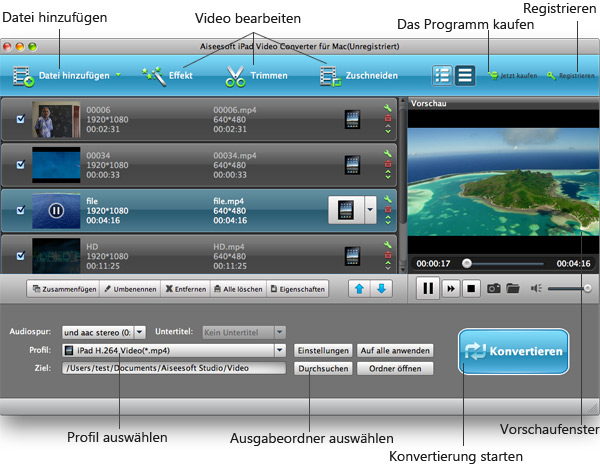Open settings wrench for file row
The image size is (600, 468).
click(x=388, y=199)
